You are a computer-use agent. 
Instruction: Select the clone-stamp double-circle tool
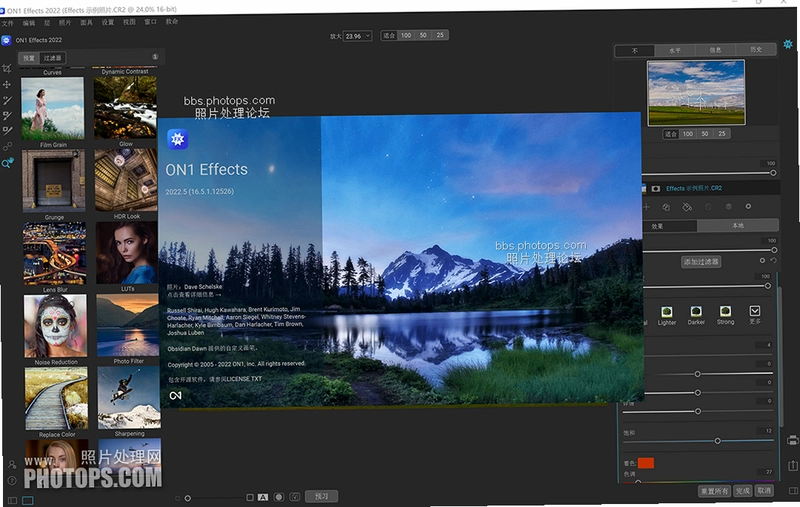tap(7, 147)
